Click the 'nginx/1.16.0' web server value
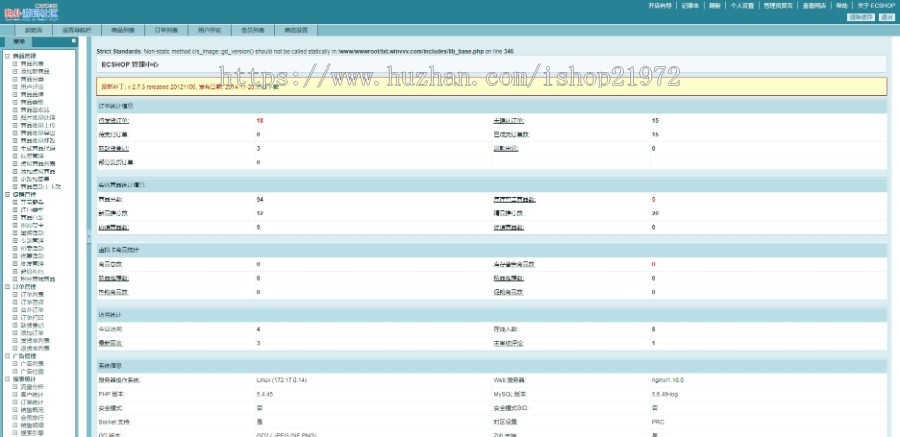 coord(668,380)
